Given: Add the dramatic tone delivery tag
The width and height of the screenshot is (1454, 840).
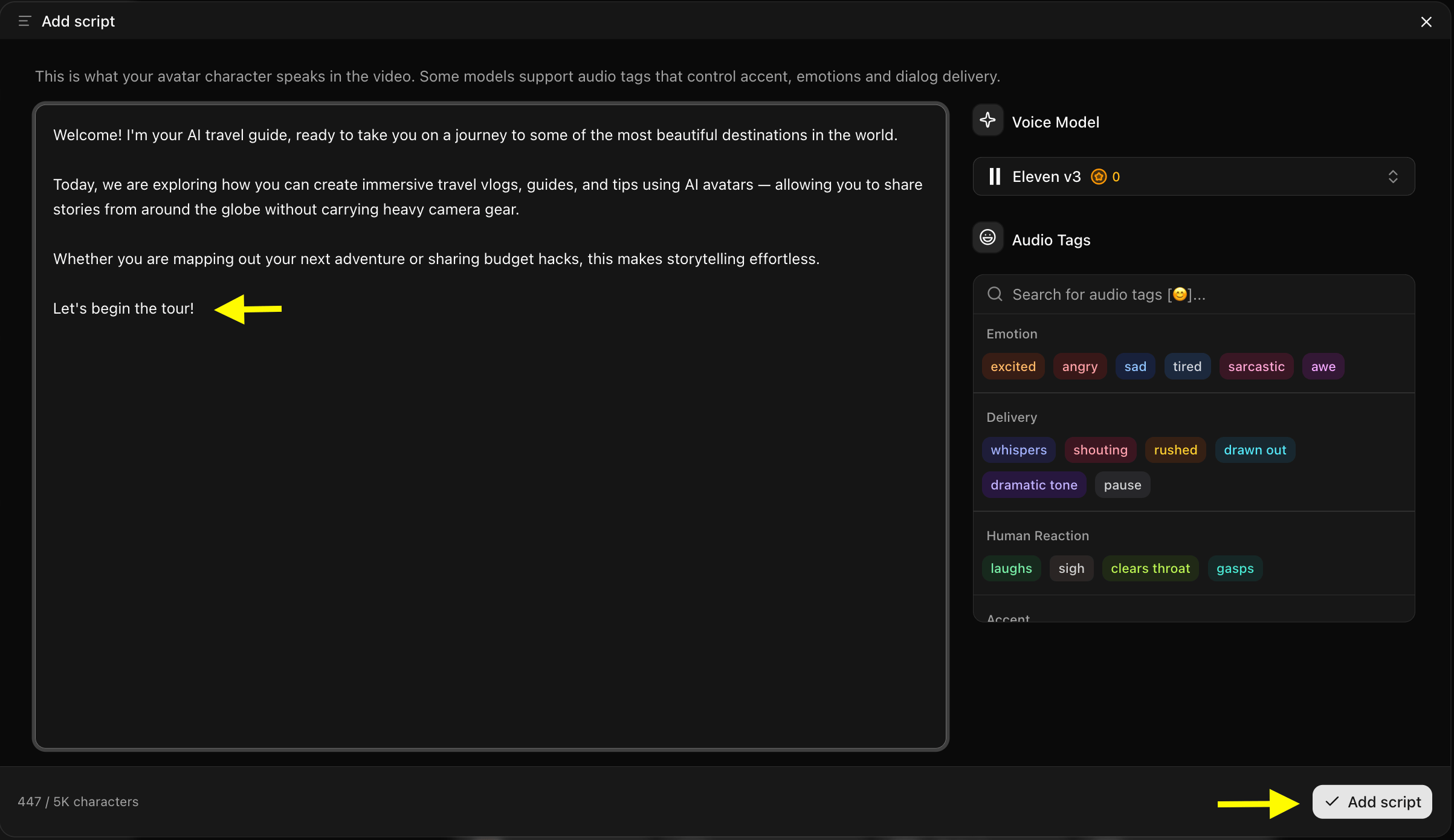Looking at the screenshot, I should [1033, 485].
